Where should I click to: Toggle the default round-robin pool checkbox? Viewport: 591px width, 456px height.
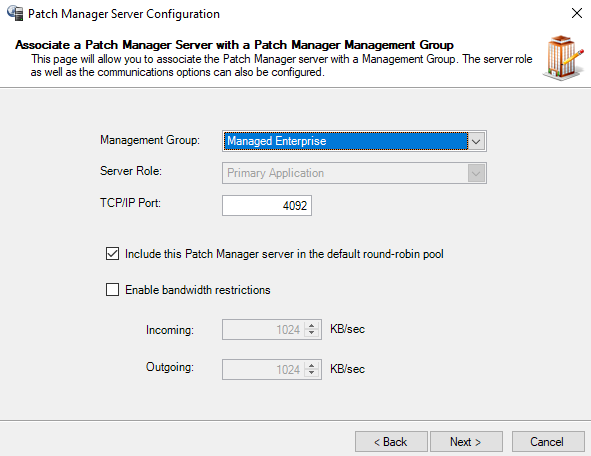pyautogui.click(x=112, y=254)
